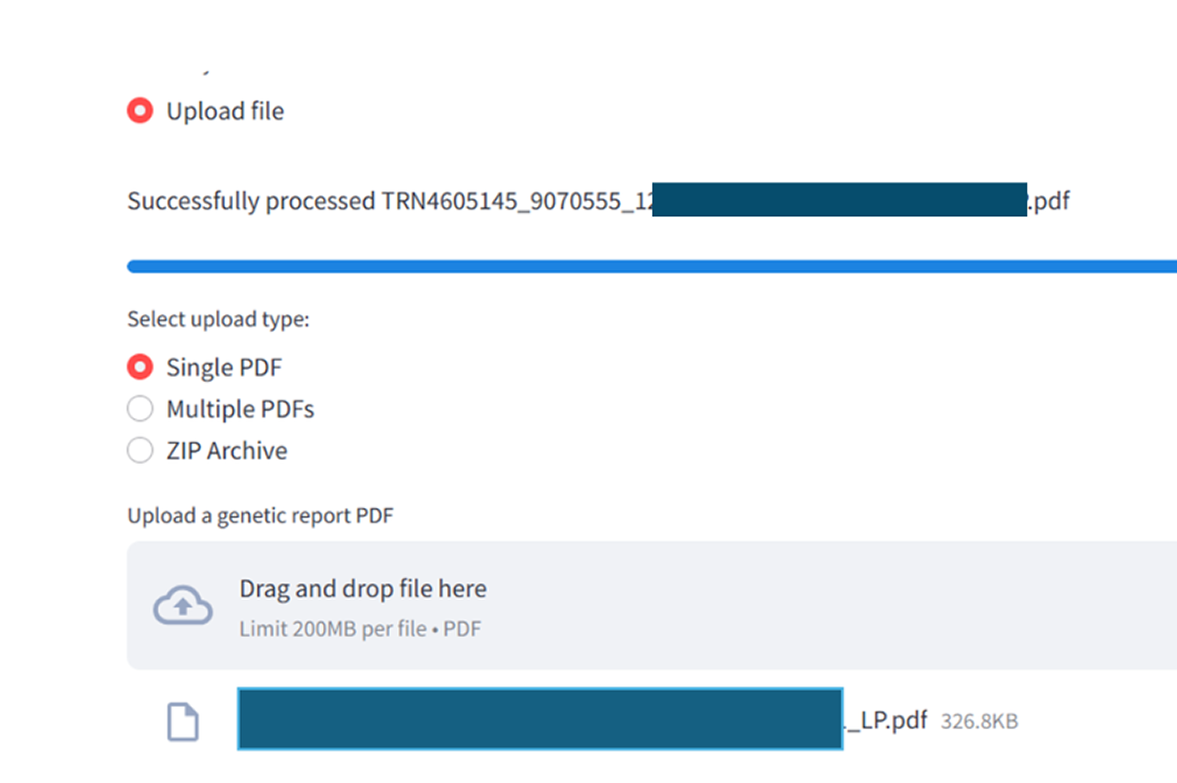Switch upload type to ZIP Archive radio
The image size is (1177, 783).
[x=140, y=451]
